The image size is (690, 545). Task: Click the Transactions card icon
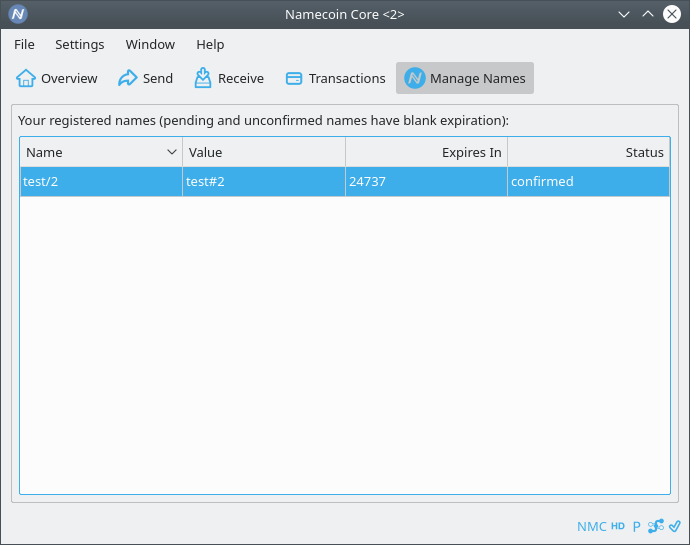coord(294,78)
